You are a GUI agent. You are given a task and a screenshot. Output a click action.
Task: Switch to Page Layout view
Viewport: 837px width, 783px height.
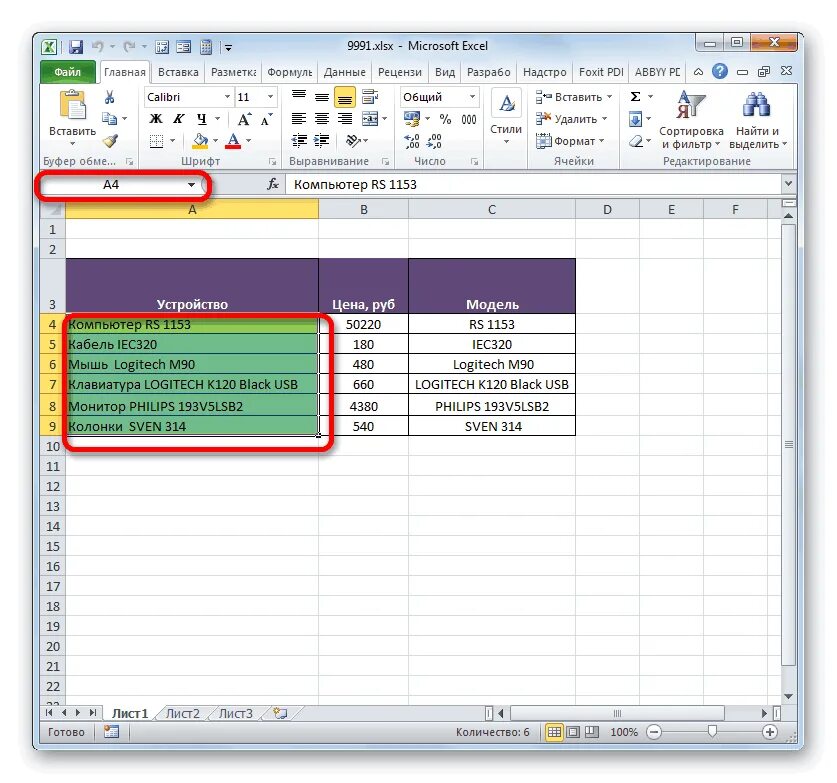pyautogui.click(x=573, y=732)
